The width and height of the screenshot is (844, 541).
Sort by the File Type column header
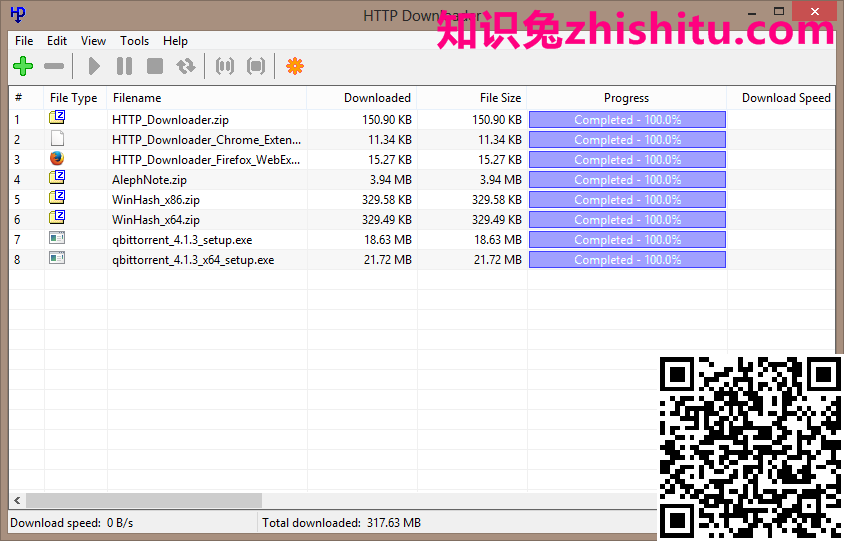75,98
